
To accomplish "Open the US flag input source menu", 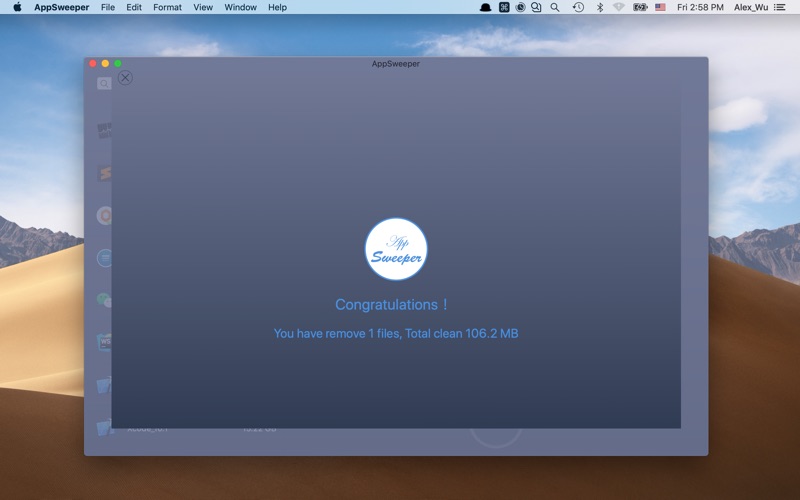I will pos(660,7).
